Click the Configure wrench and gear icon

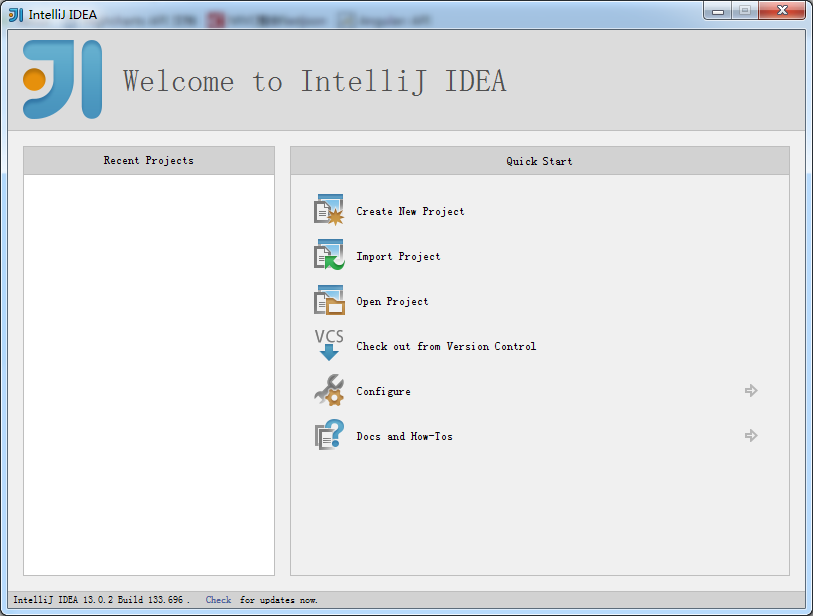[329, 390]
